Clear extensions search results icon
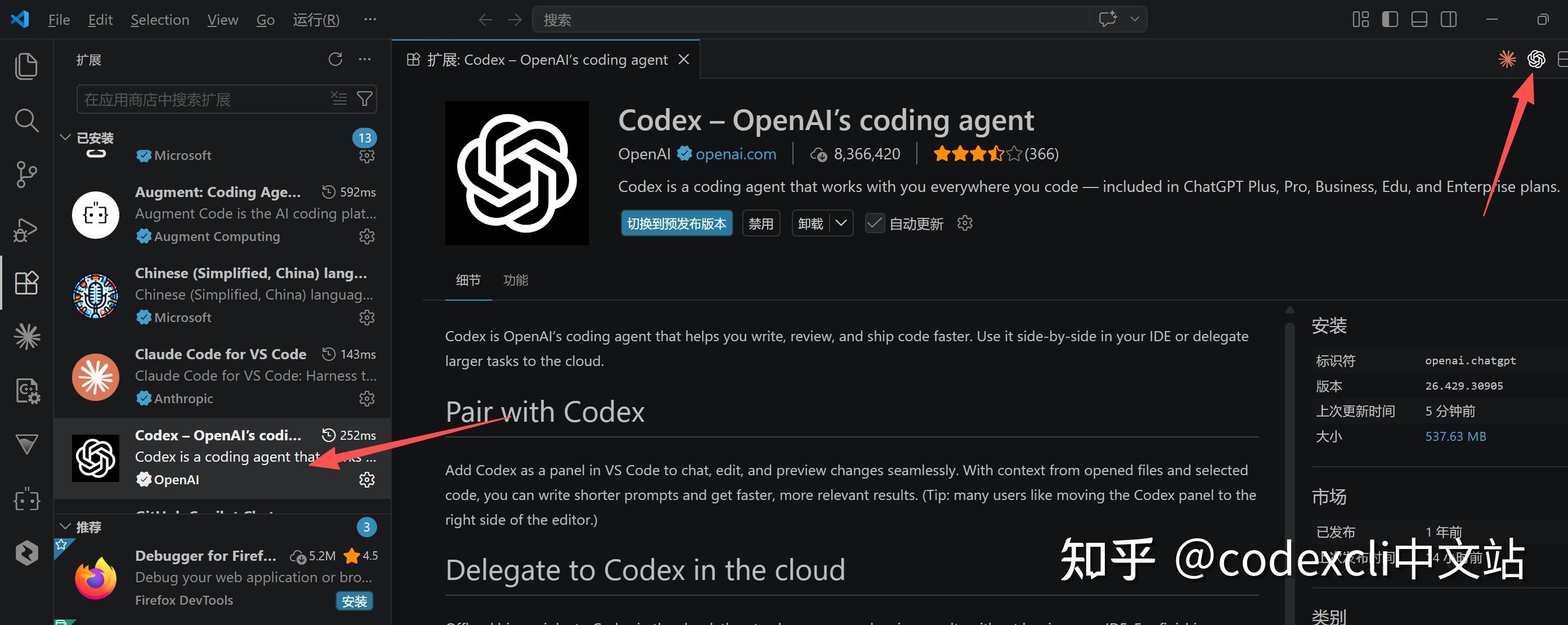Screen dimensions: 1568x625 click(x=338, y=98)
